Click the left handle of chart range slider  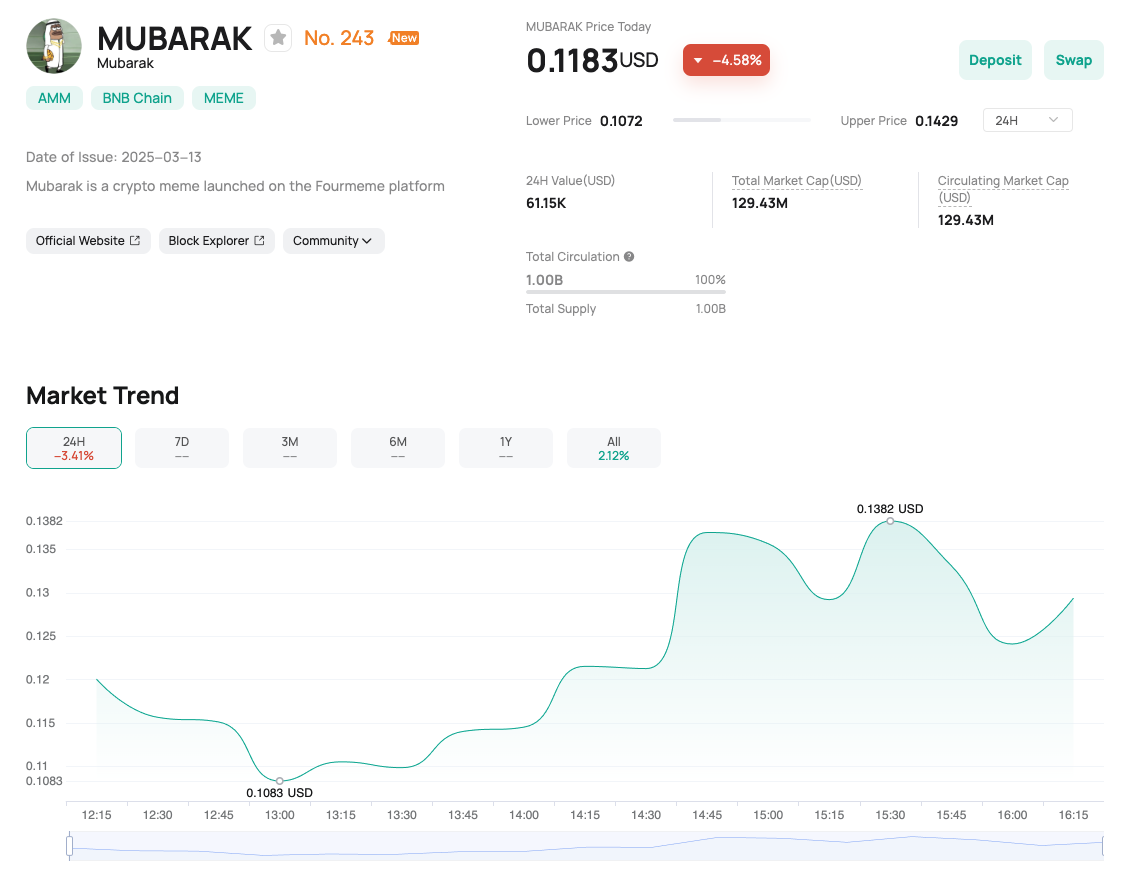69,845
